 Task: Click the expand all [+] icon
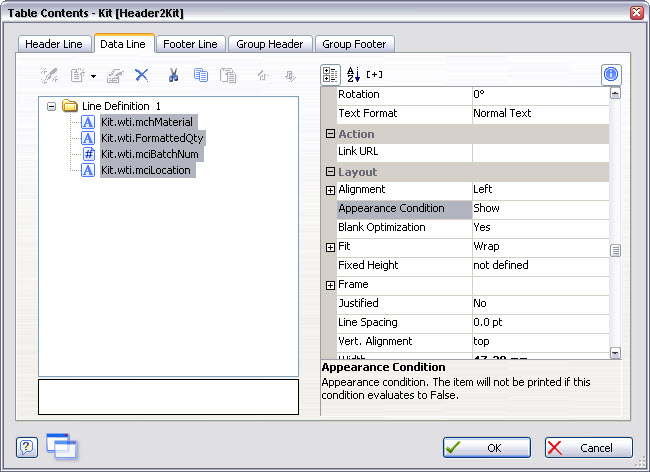point(374,75)
